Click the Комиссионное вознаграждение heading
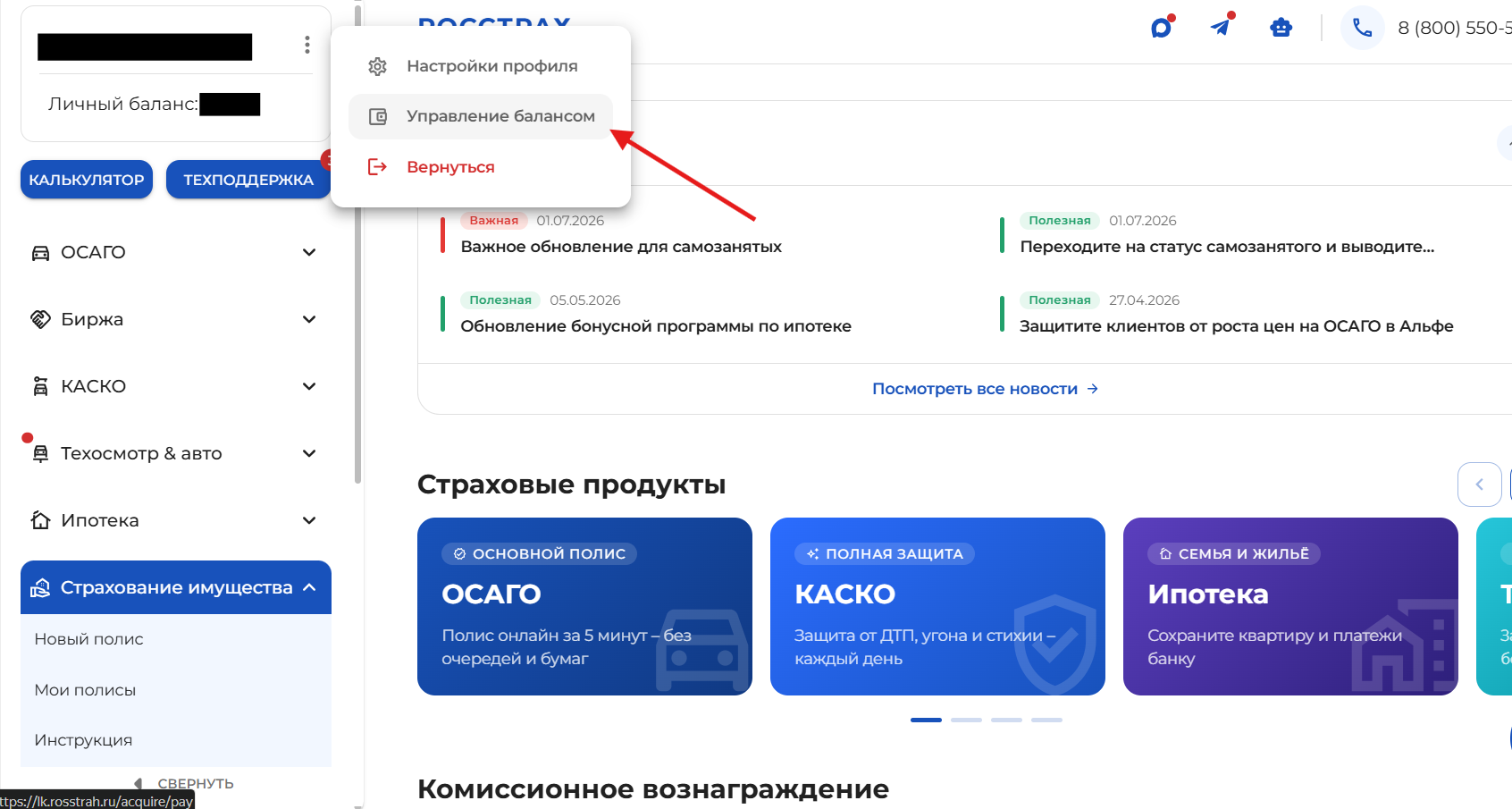 point(653,789)
